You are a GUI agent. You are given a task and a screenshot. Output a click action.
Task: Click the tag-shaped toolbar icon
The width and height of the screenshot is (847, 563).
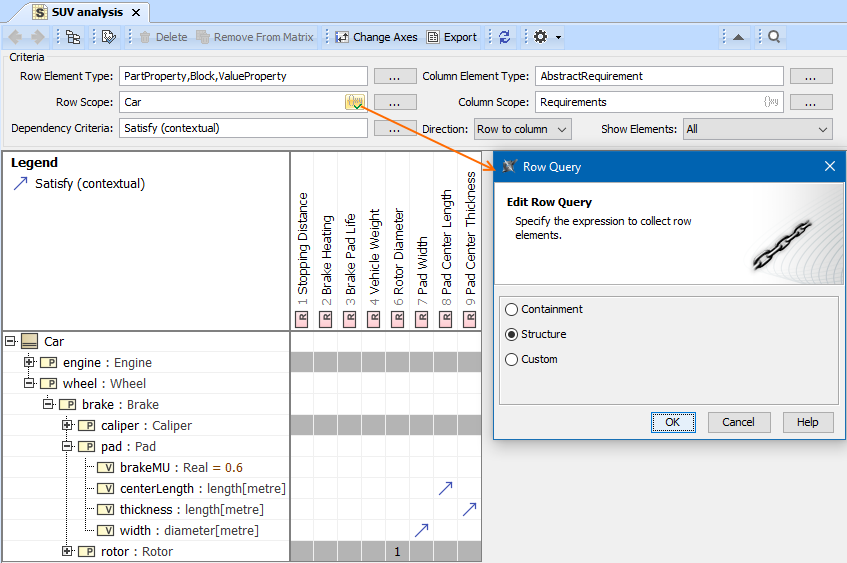point(109,37)
